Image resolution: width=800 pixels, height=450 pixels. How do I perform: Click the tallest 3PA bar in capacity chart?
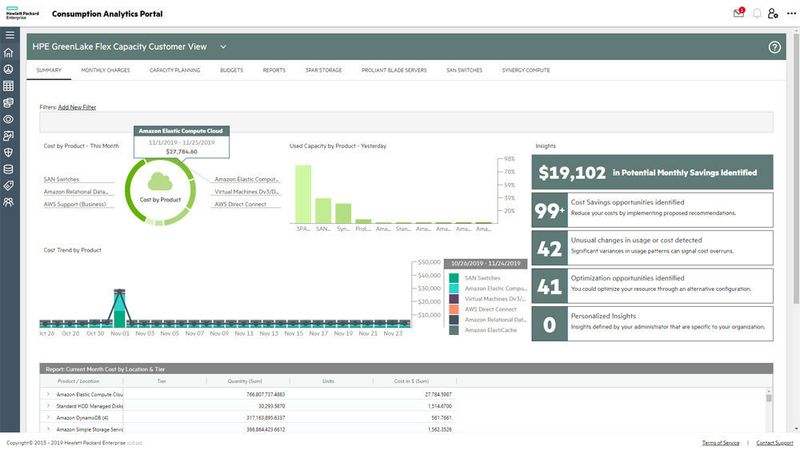[303, 194]
